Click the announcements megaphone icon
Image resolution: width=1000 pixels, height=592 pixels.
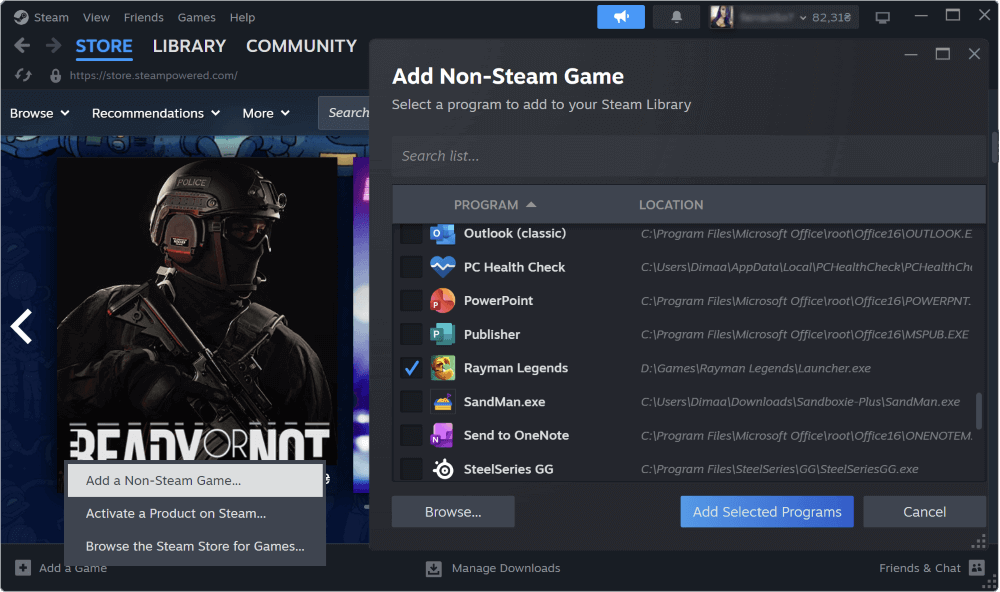621,17
